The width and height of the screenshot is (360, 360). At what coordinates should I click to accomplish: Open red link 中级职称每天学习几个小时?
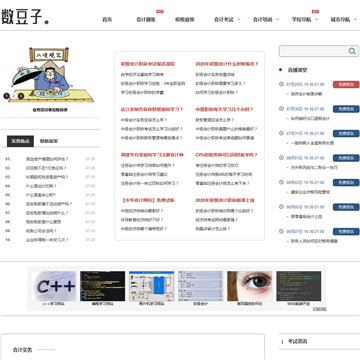(224, 109)
